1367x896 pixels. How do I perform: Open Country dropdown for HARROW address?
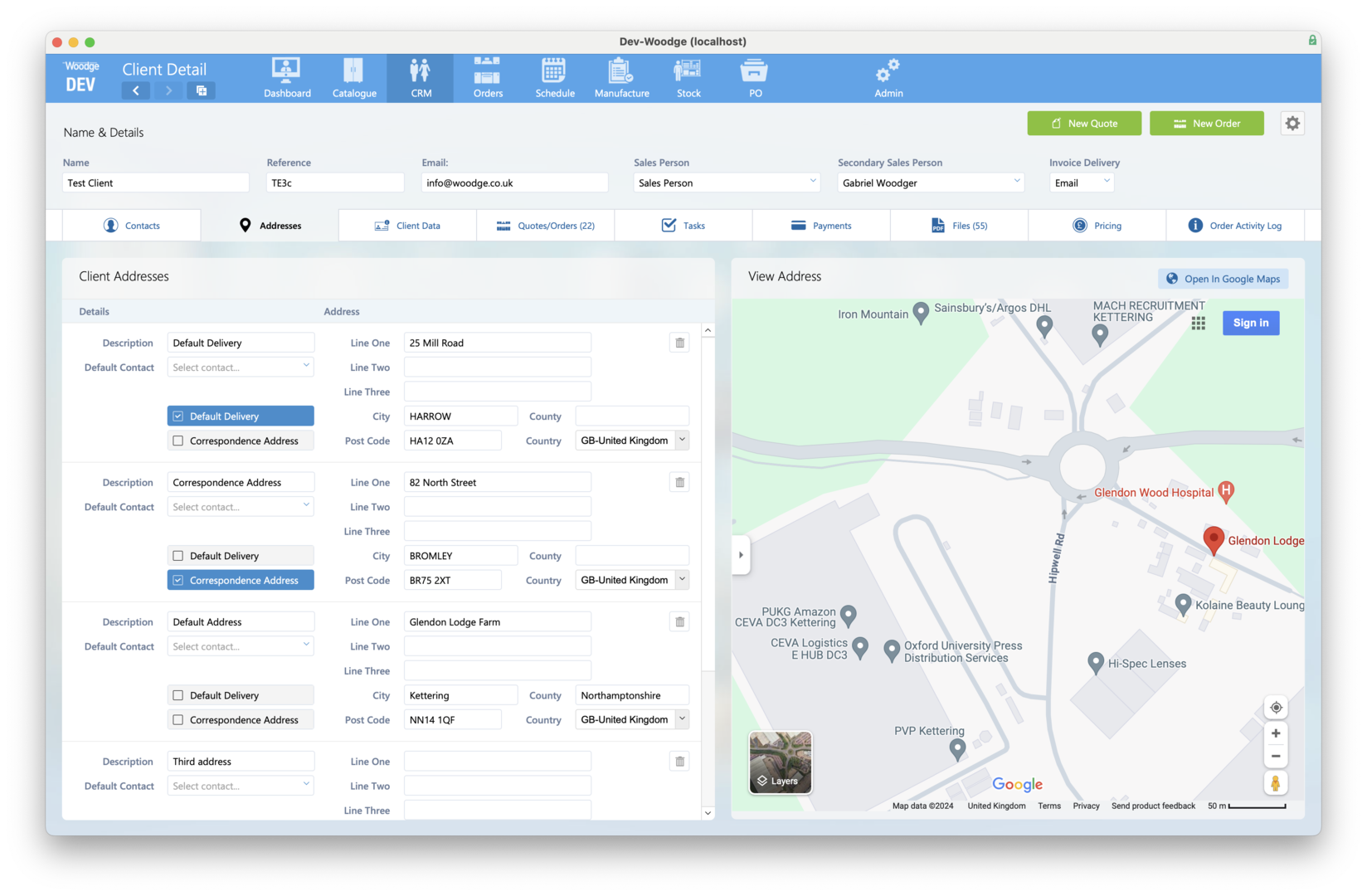(x=632, y=441)
